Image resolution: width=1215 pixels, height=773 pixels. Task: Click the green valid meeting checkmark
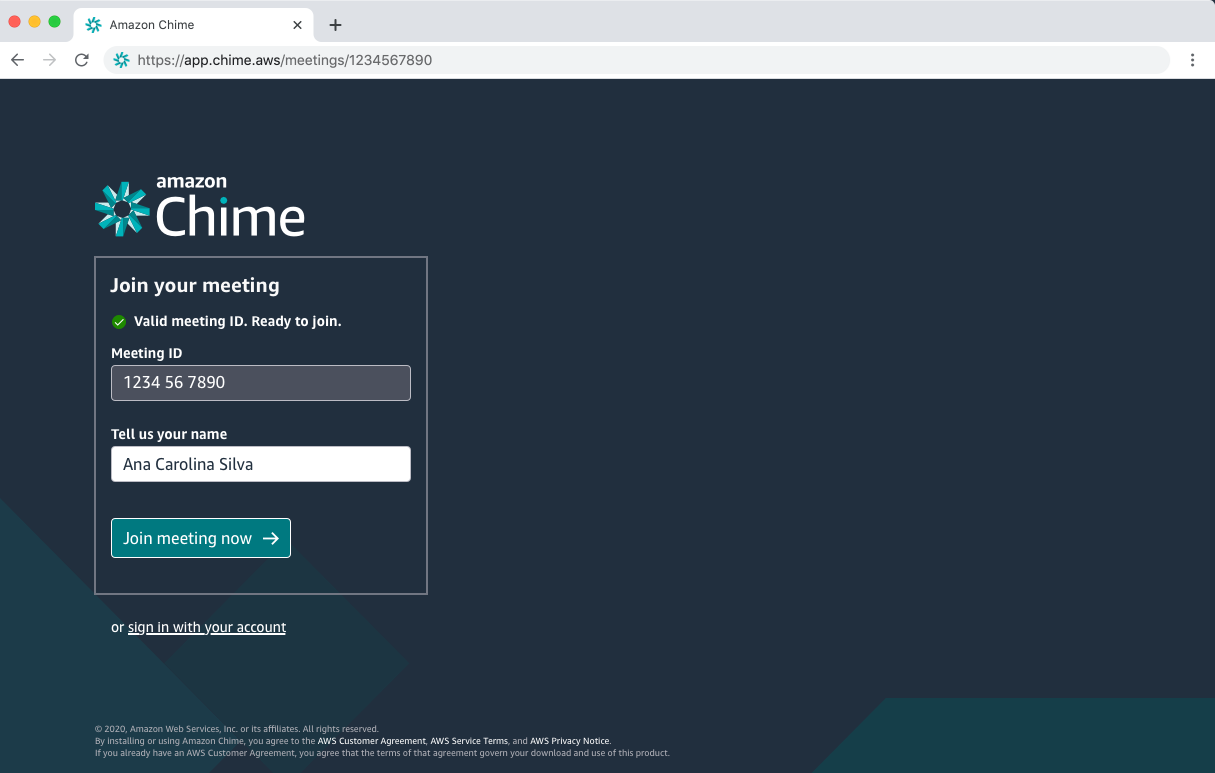[x=119, y=322]
